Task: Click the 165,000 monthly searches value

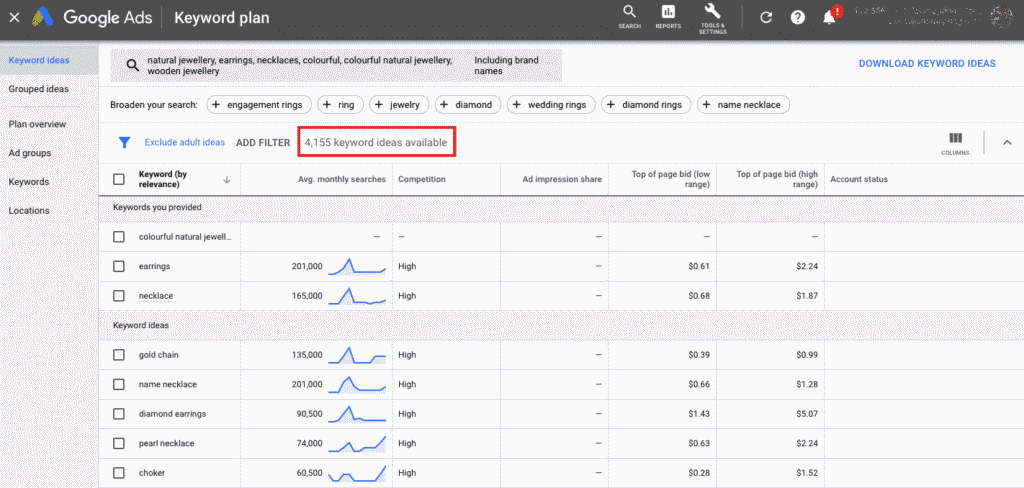Action: [x=308, y=296]
